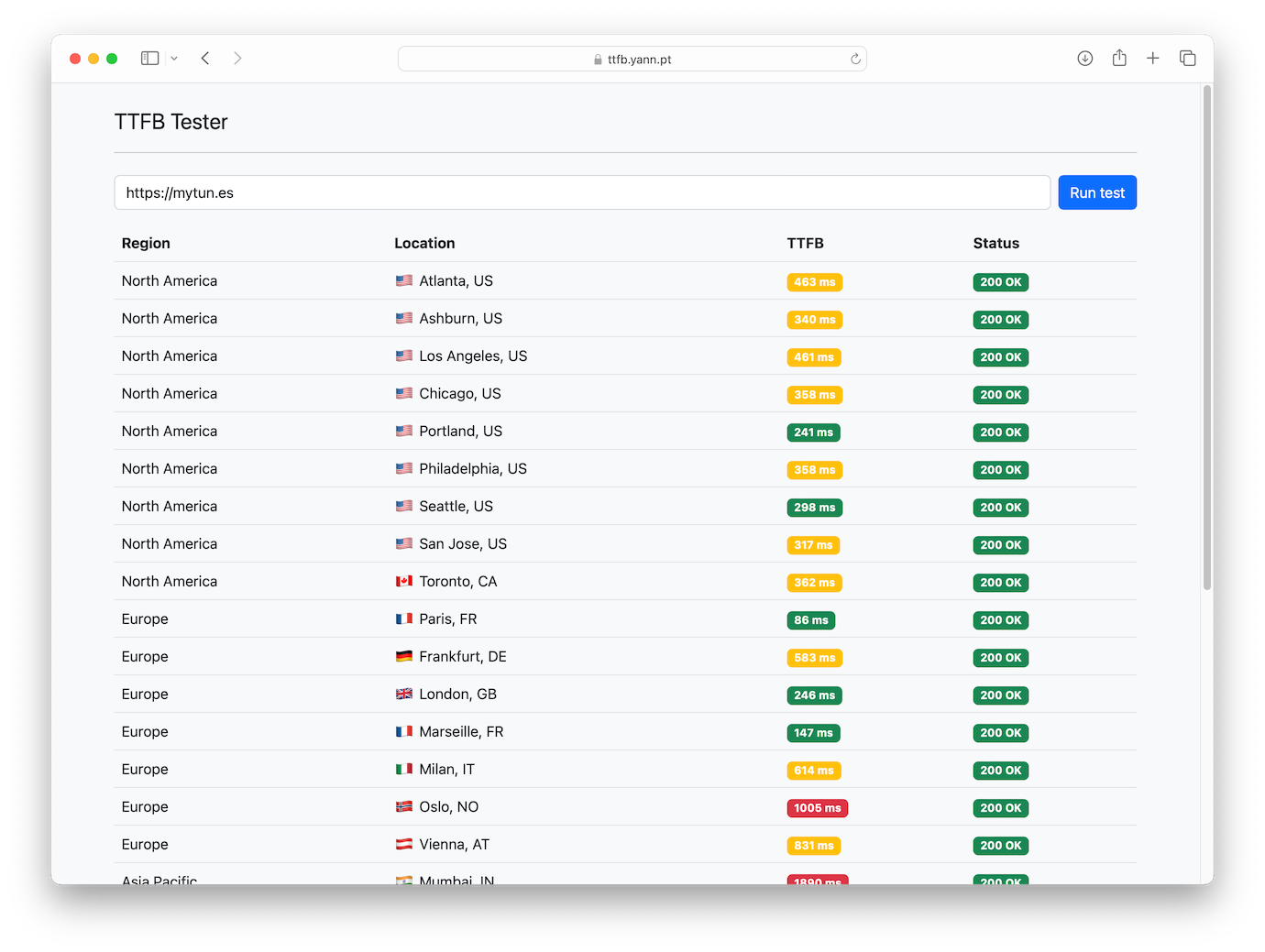This screenshot has height=952, width=1265.
Task: Select the Atlanta, US row location
Action: 456,281
